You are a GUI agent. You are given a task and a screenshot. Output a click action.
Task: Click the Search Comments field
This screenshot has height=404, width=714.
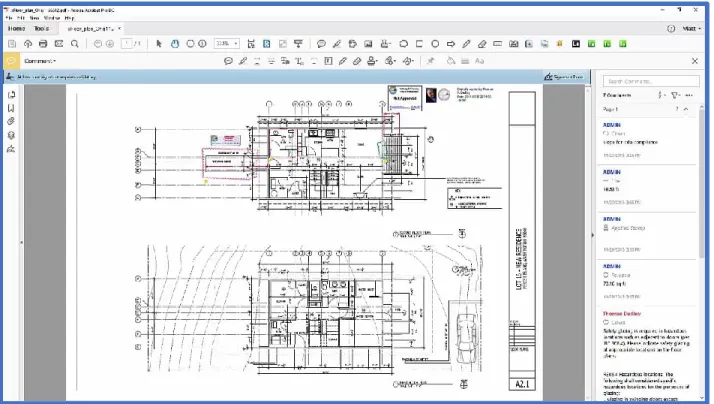(651, 81)
